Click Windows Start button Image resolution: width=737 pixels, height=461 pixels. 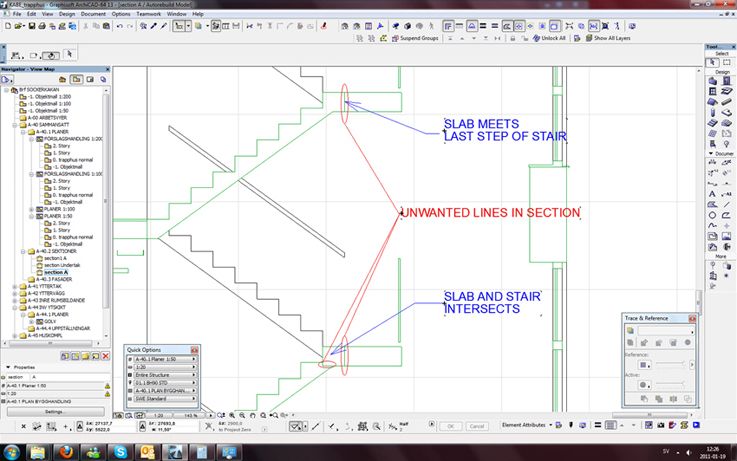(11, 452)
